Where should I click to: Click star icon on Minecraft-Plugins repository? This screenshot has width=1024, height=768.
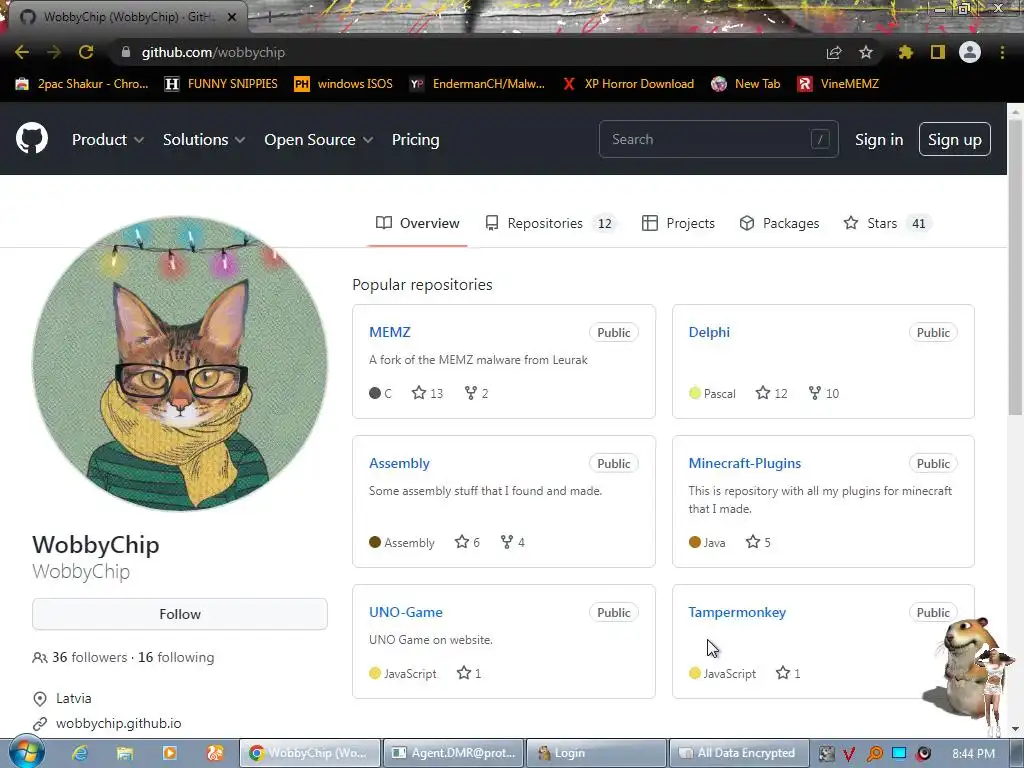pos(753,541)
